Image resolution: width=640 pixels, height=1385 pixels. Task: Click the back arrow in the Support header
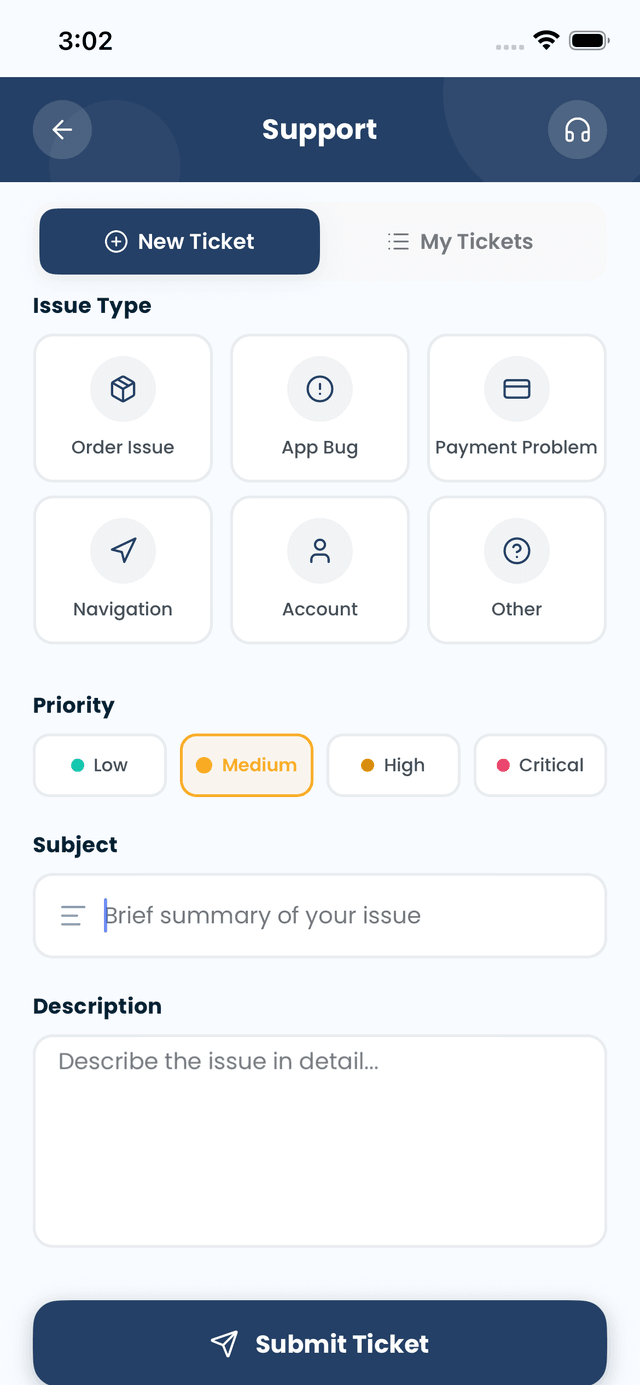tap(62, 129)
